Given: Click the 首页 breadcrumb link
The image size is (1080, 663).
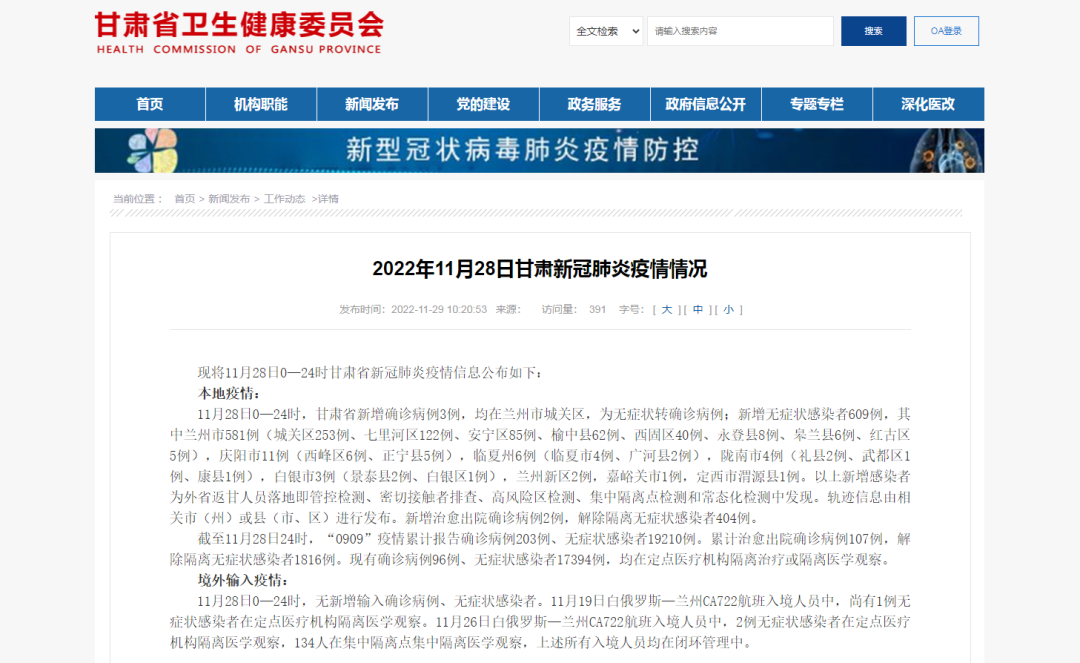Looking at the screenshot, I should pyautogui.click(x=185, y=199).
